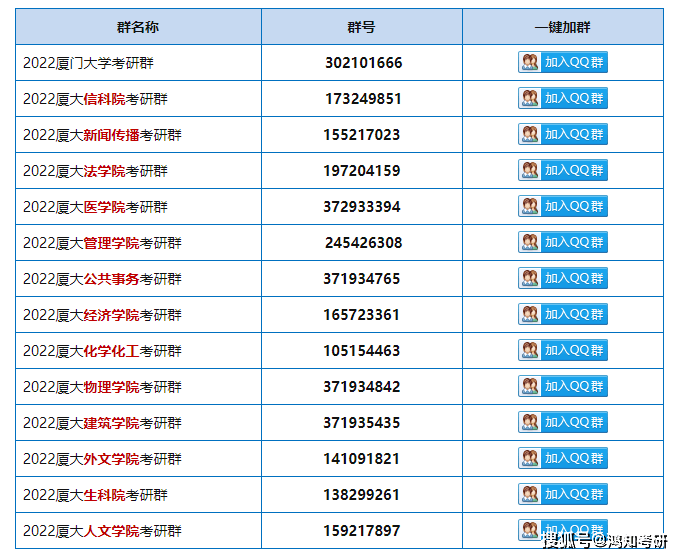The width and height of the screenshot is (682, 558).
Task: Click QQ people icon beside 经济学院 group
Action: pos(530,314)
